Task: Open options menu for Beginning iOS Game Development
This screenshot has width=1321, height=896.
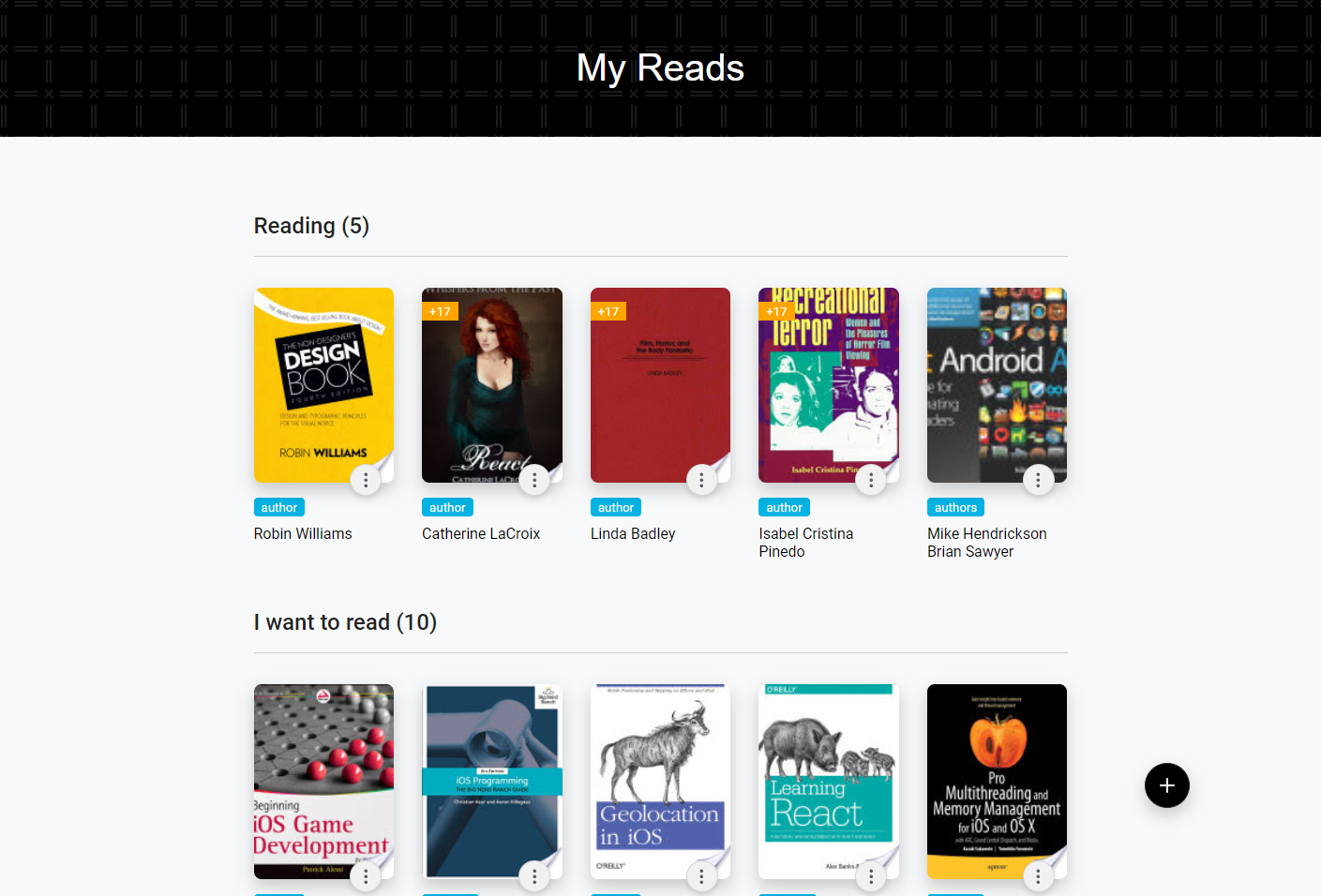Action: (366, 876)
